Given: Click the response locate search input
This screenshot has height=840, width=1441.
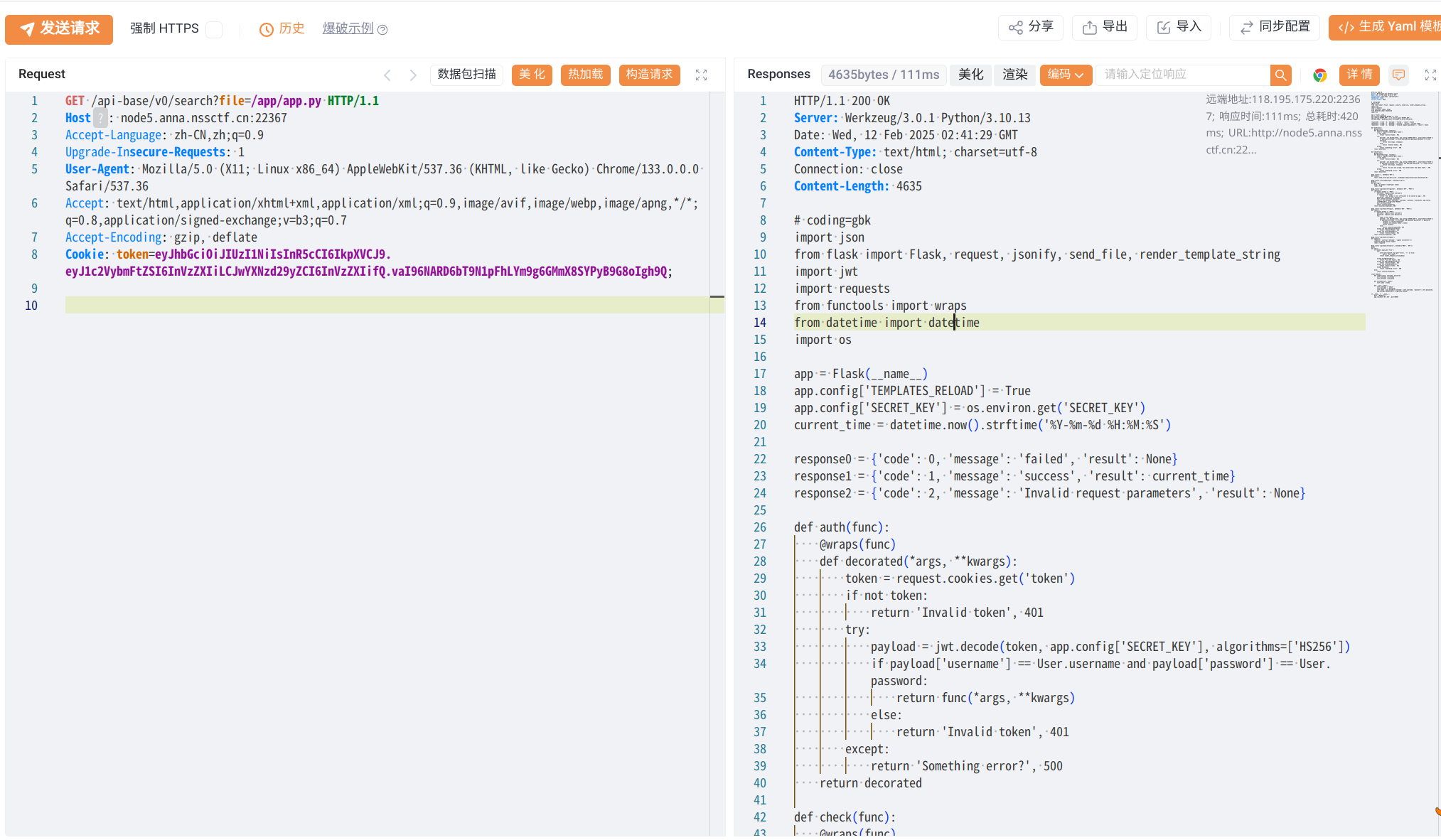Looking at the screenshot, I should [x=1183, y=75].
